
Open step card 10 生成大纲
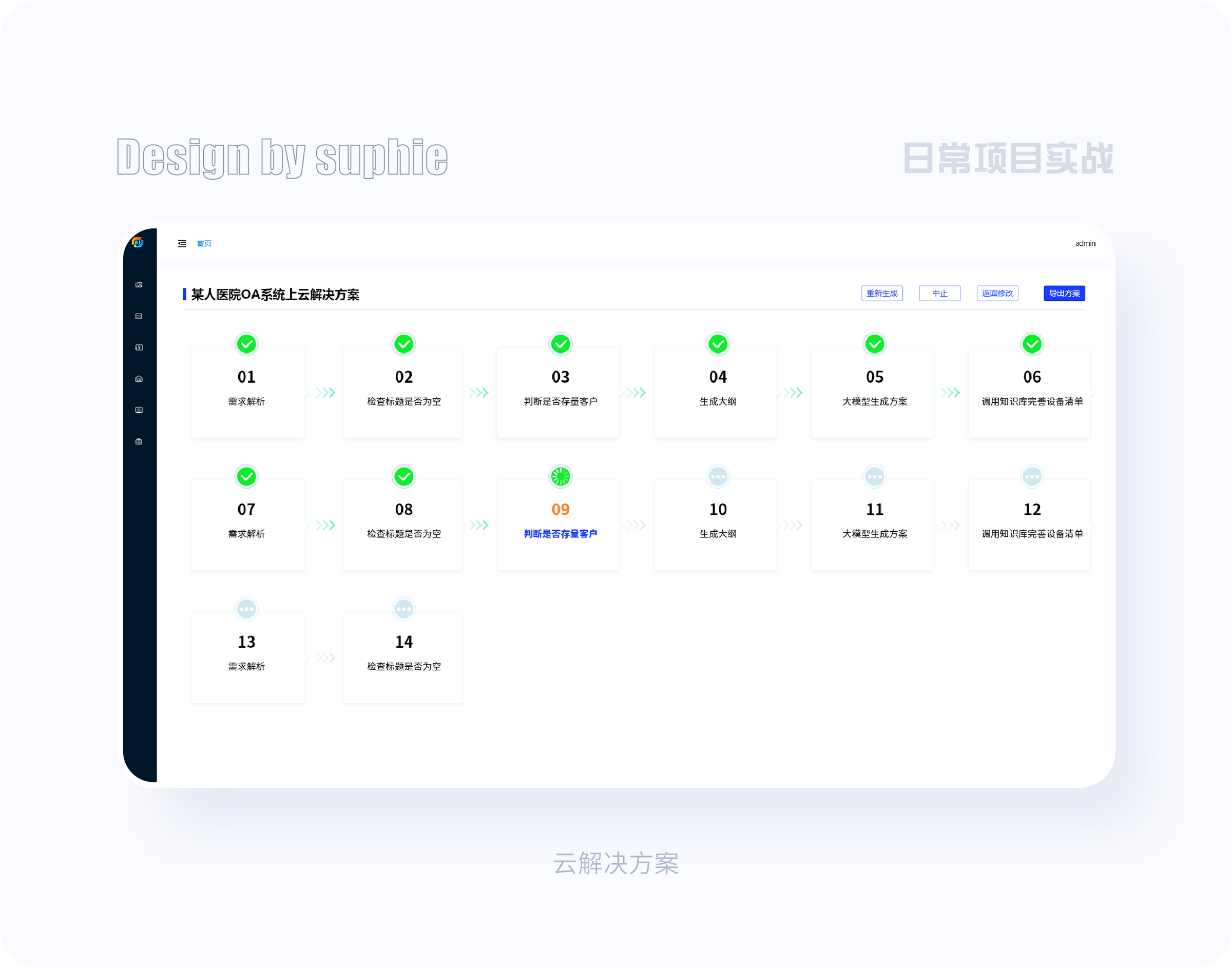[x=715, y=525]
